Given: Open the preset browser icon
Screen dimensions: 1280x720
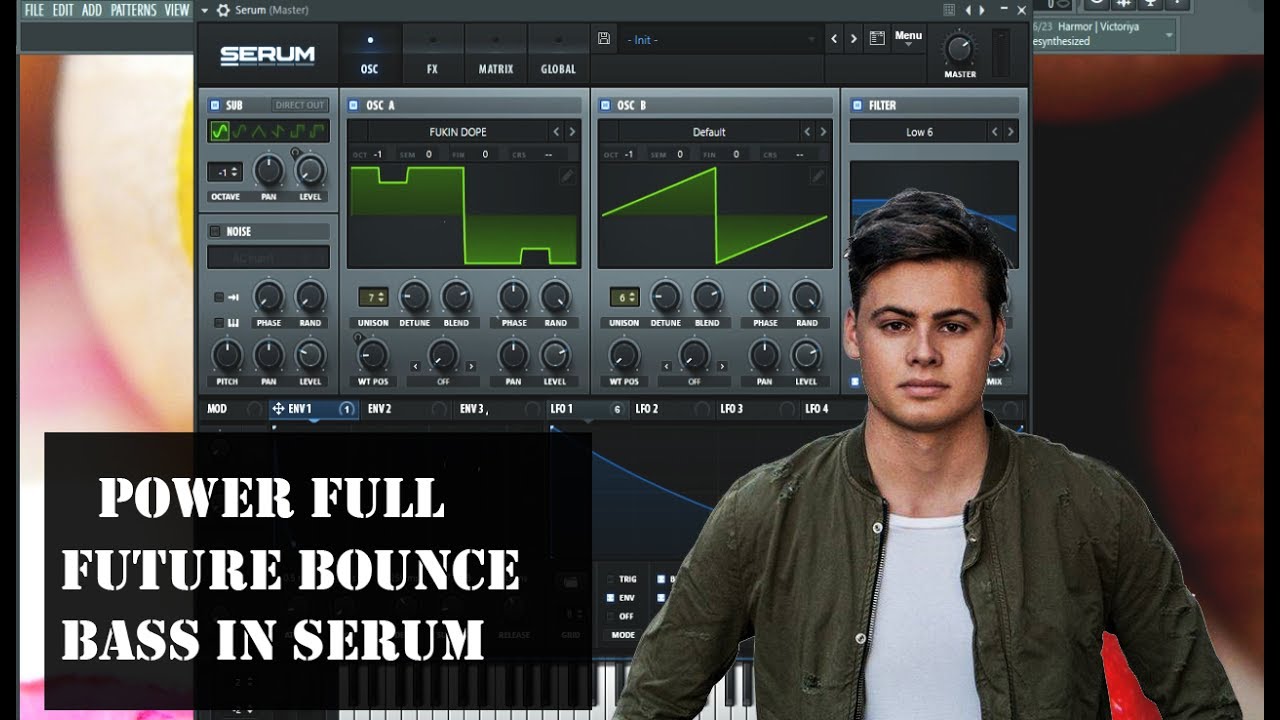Looking at the screenshot, I should pos(877,38).
